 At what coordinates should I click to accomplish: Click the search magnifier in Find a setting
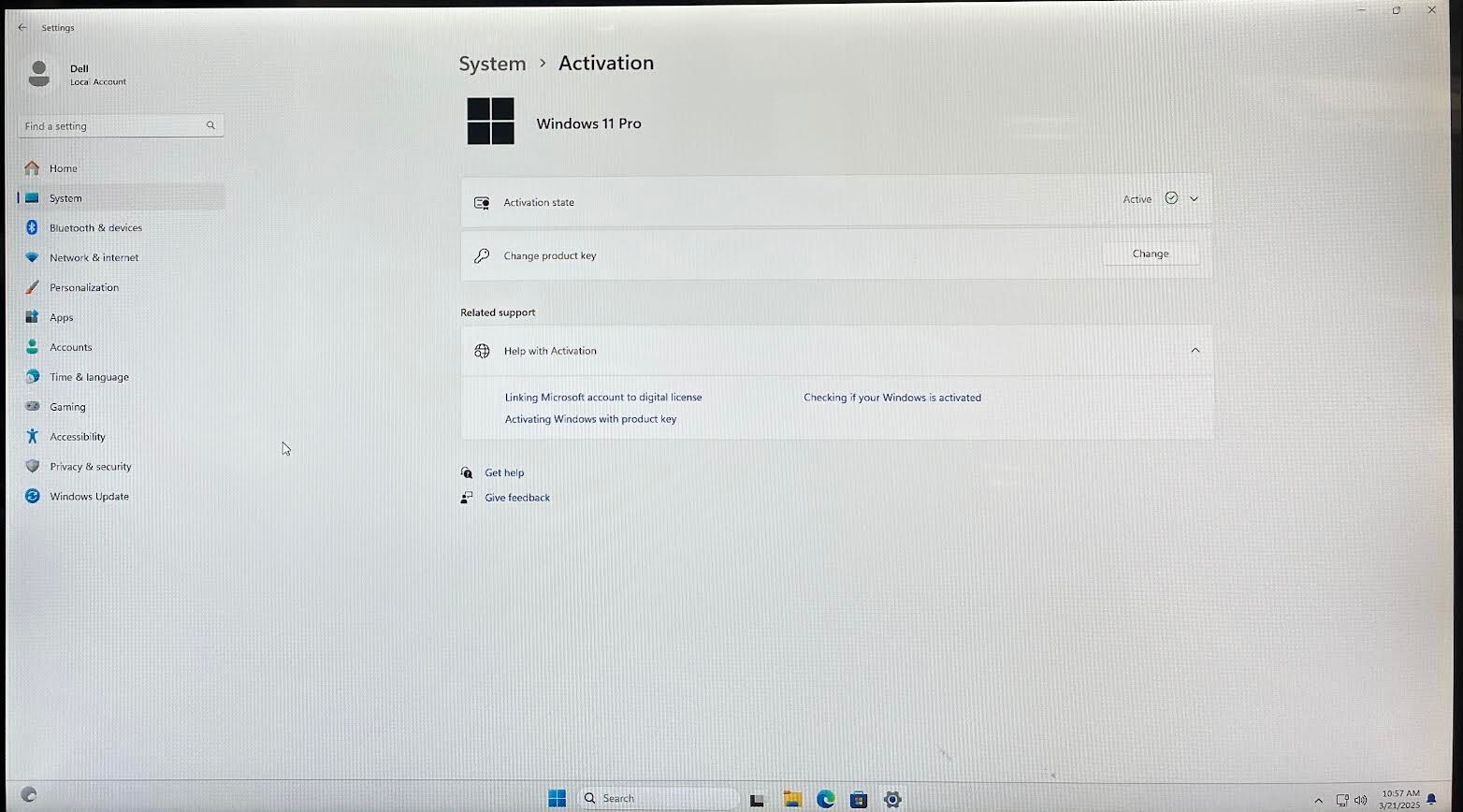[210, 125]
